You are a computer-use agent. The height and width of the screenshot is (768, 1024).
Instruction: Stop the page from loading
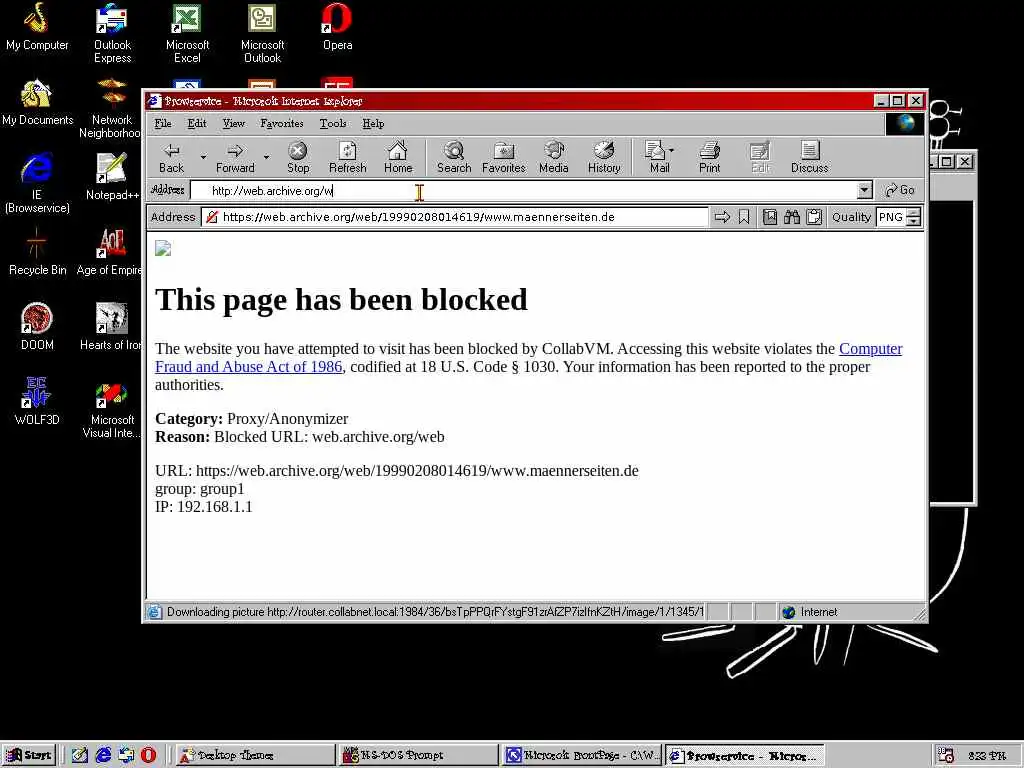(298, 157)
